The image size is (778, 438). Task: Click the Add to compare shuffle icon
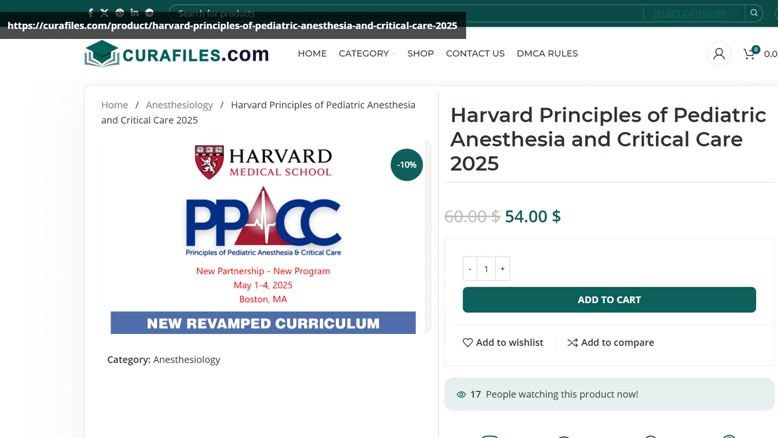[573, 342]
